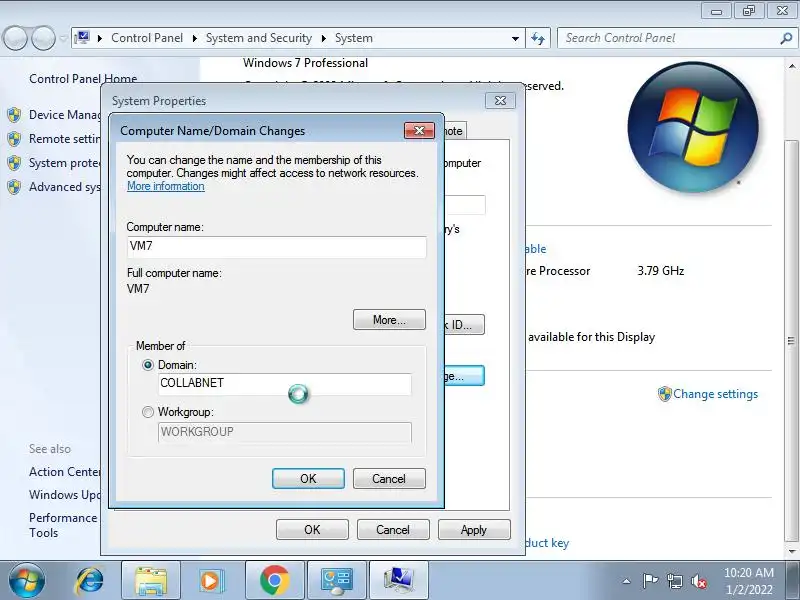Open Windows Explorer folder taskbar icon
Image resolution: width=800 pixels, height=600 pixels.
tap(151, 581)
